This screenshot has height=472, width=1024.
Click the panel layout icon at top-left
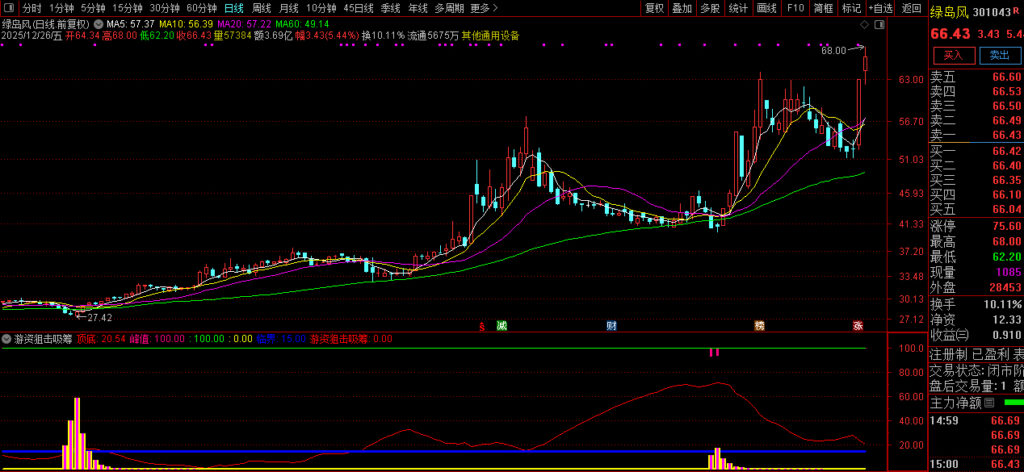click(x=9, y=7)
